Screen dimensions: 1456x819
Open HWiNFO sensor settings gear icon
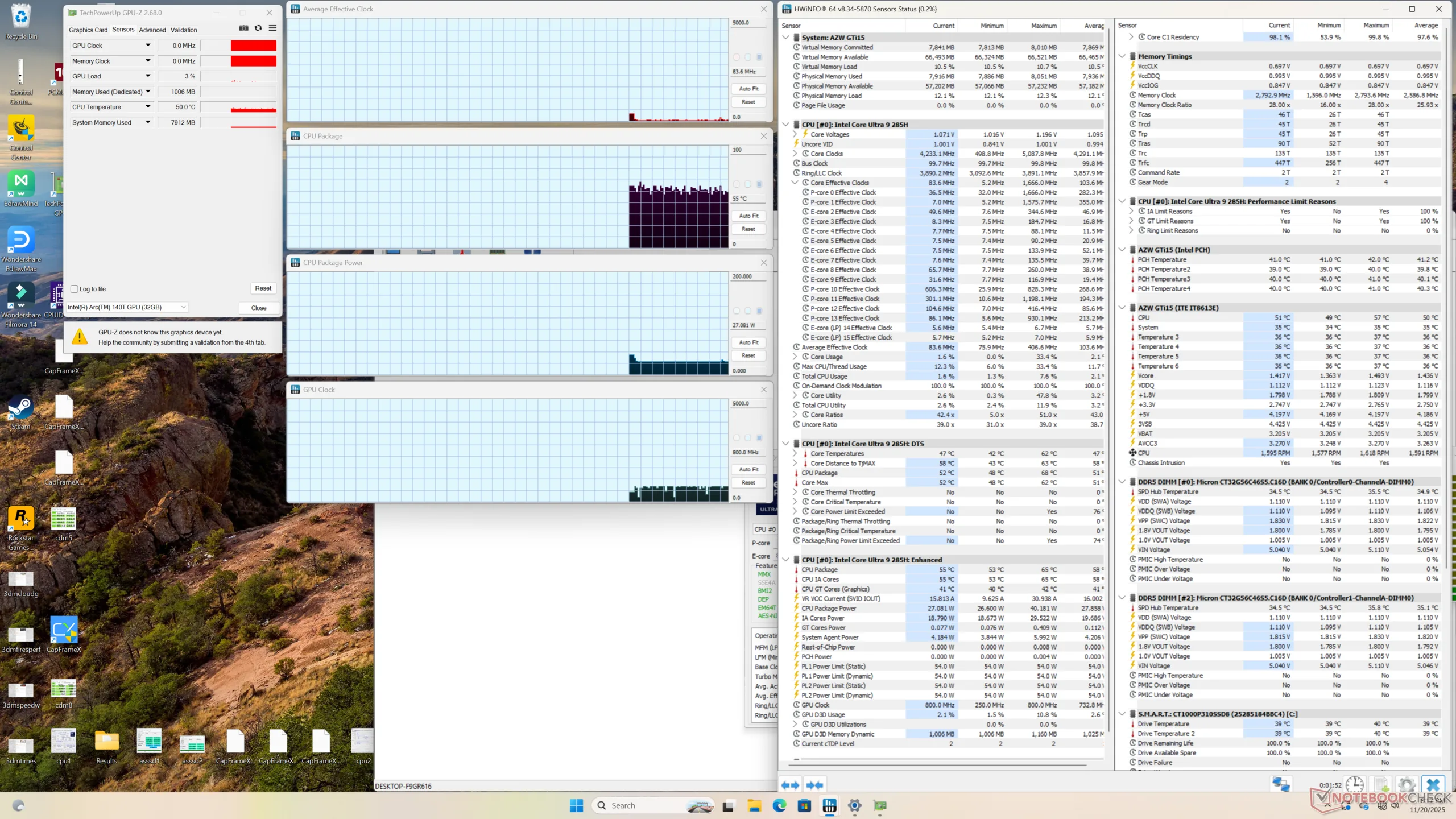(1407, 785)
